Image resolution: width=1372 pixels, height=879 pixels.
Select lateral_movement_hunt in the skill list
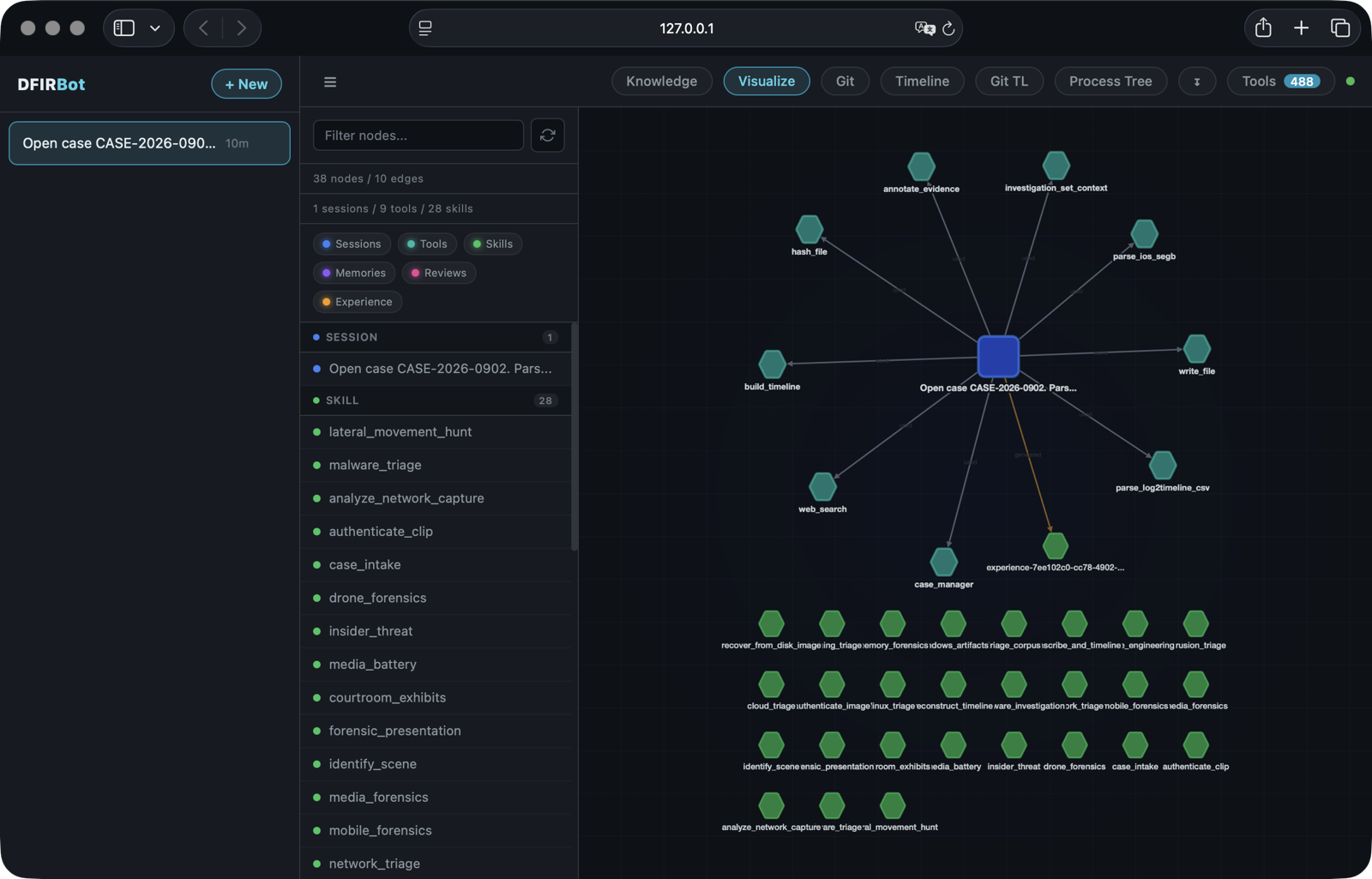[x=436, y=432]
